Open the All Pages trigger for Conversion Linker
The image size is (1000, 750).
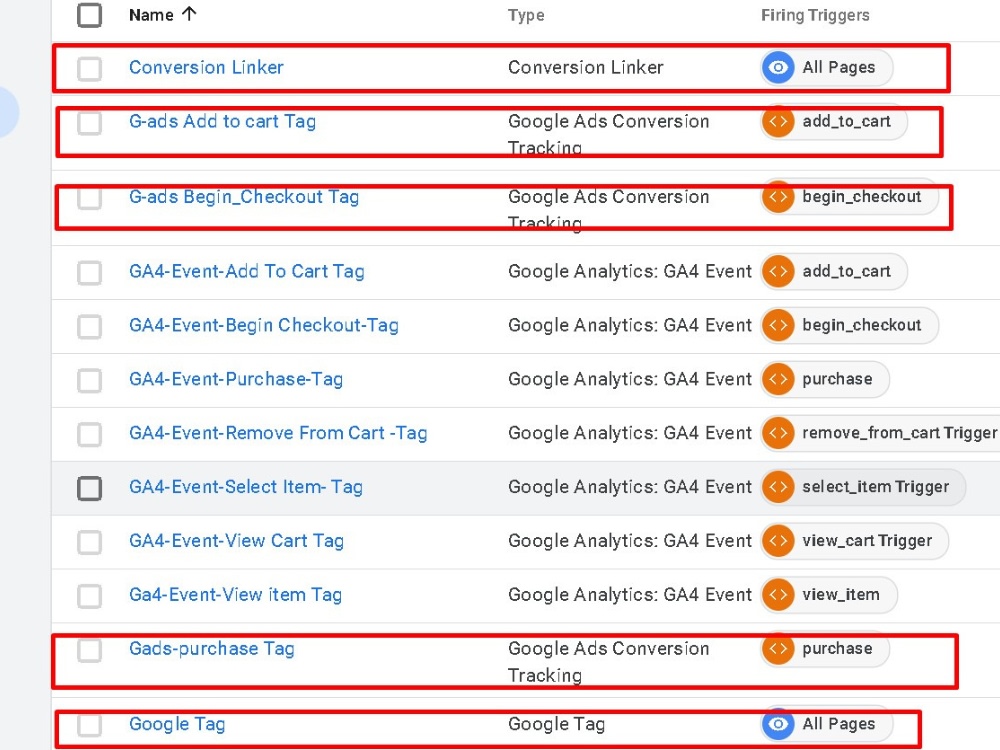[x=827, y=68]
